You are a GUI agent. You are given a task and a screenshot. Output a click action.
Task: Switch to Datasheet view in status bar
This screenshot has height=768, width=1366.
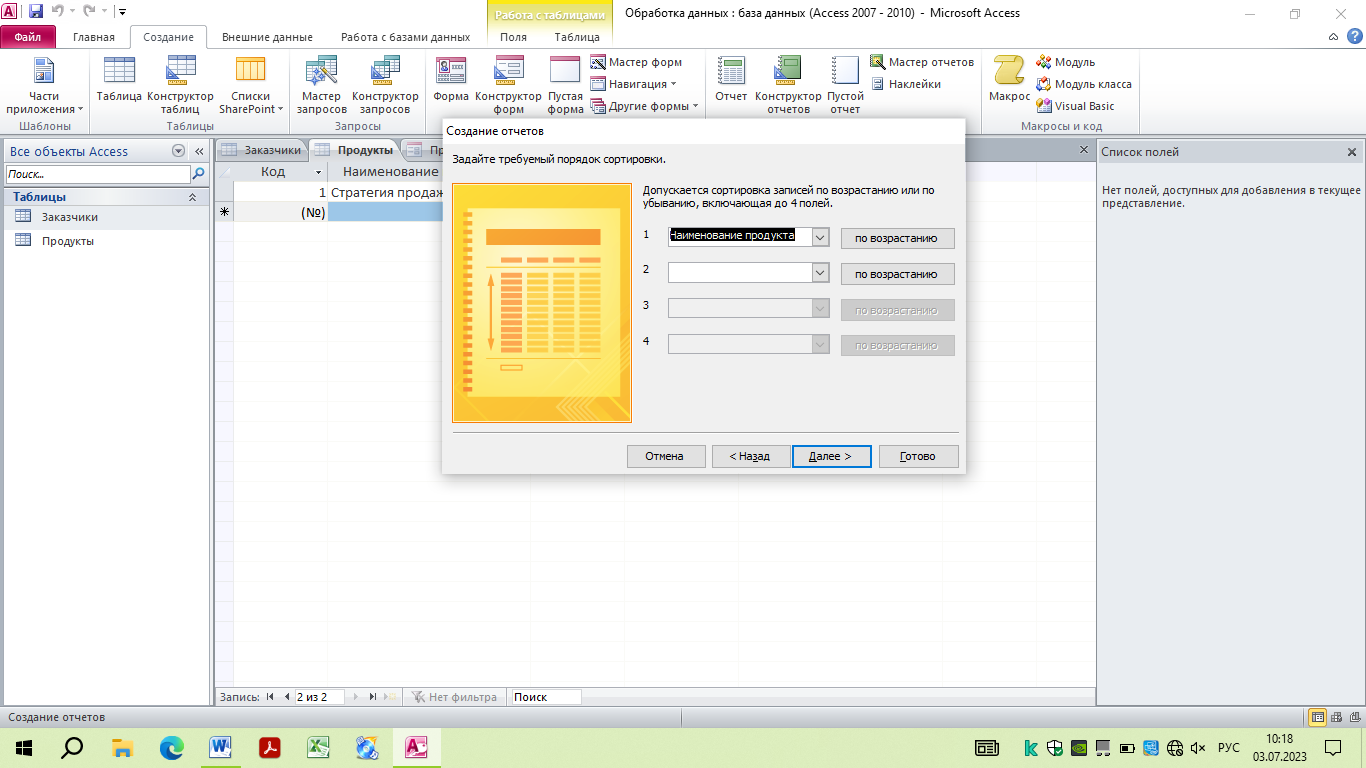[1318, 717]
